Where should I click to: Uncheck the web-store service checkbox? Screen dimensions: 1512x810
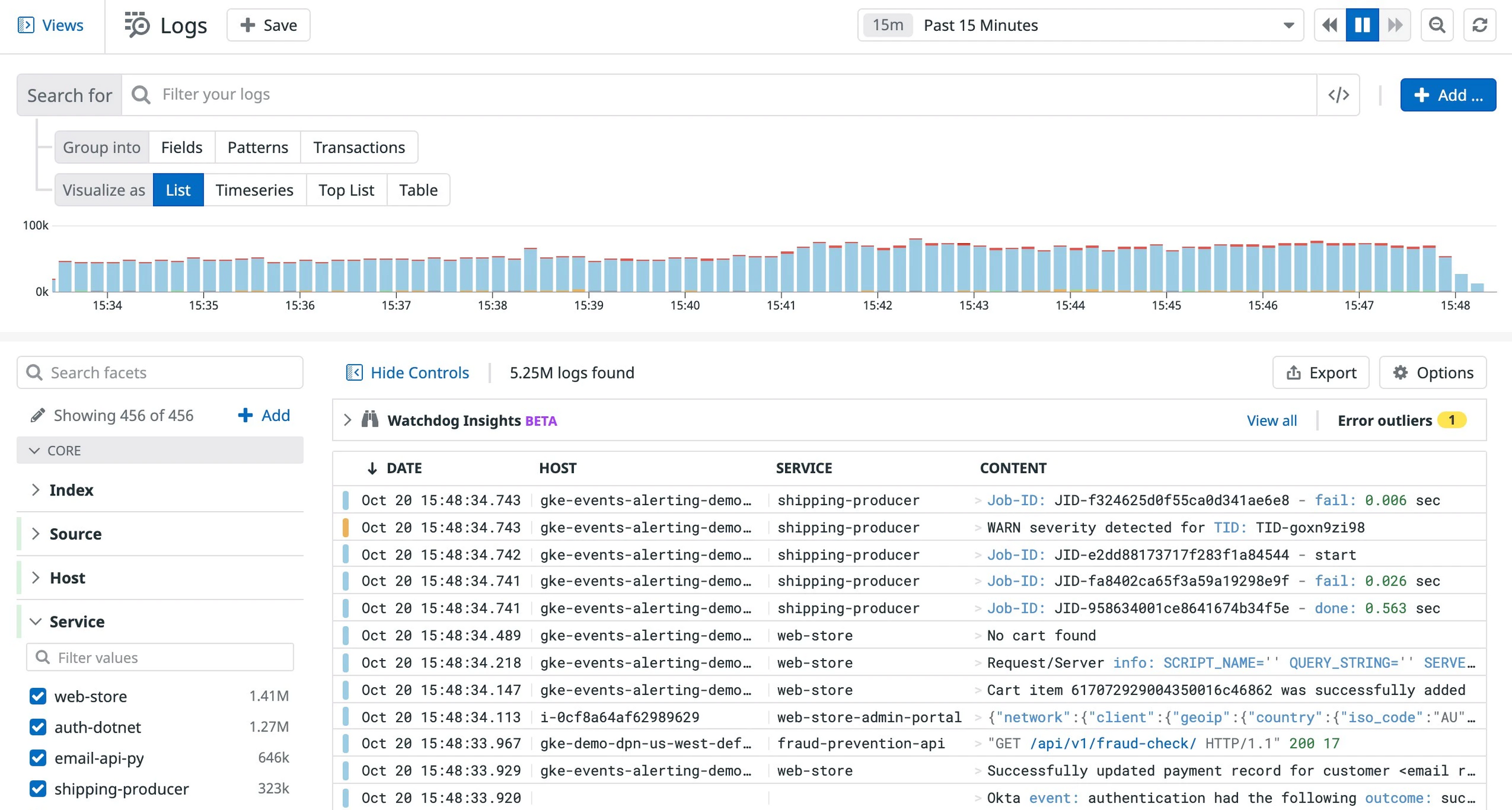(x=38, y=696)
